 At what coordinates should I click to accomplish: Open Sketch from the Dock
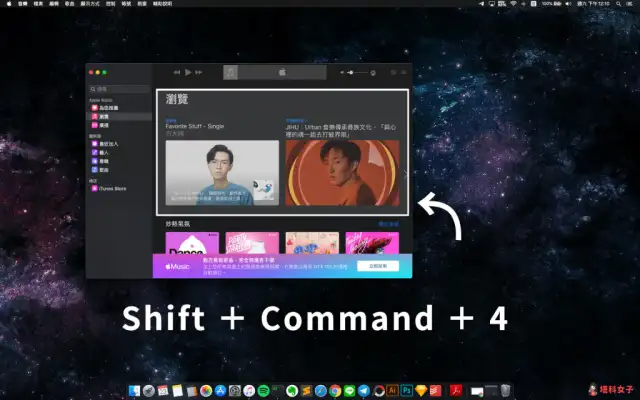pyautogui.click(x=421, y=391)
